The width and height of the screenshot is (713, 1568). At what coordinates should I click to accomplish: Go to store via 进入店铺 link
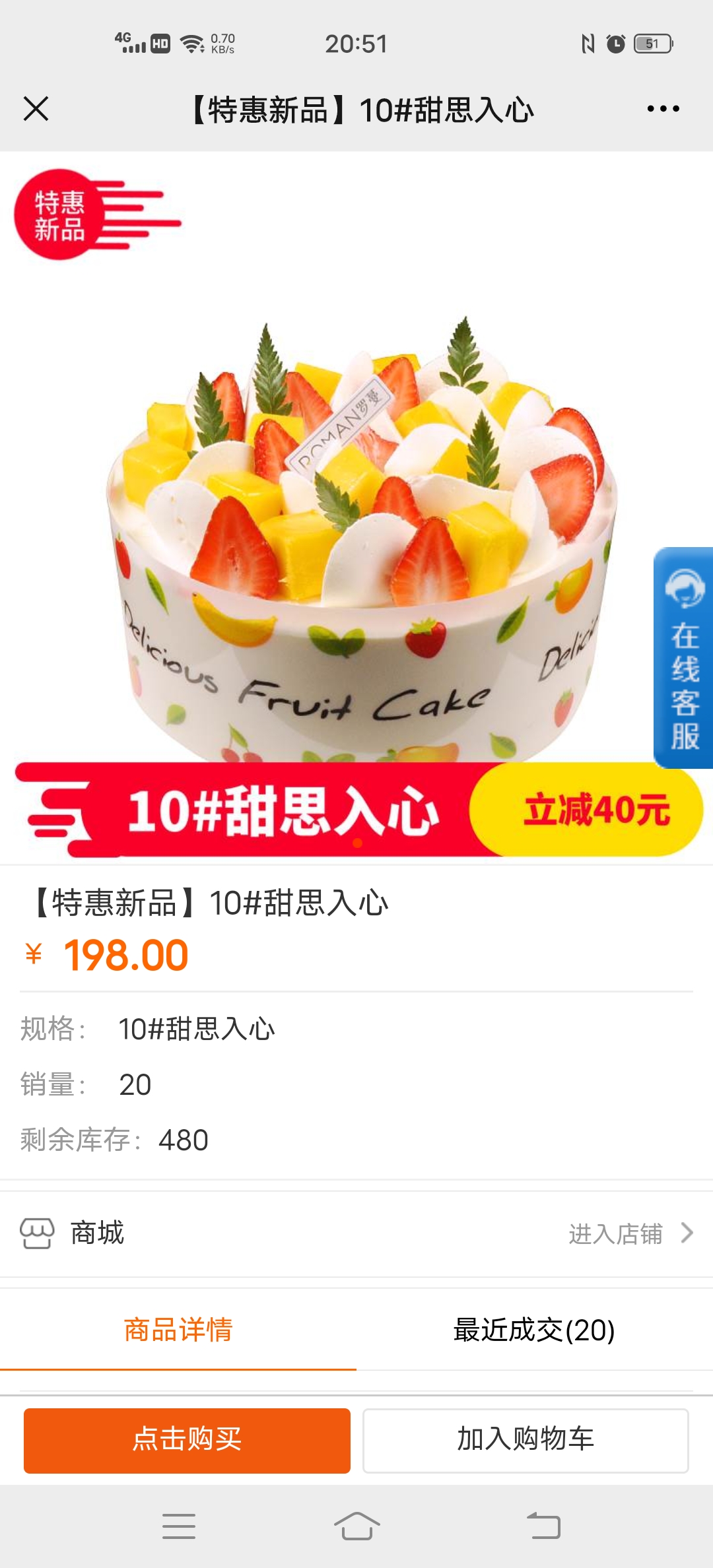(615, 1233)
